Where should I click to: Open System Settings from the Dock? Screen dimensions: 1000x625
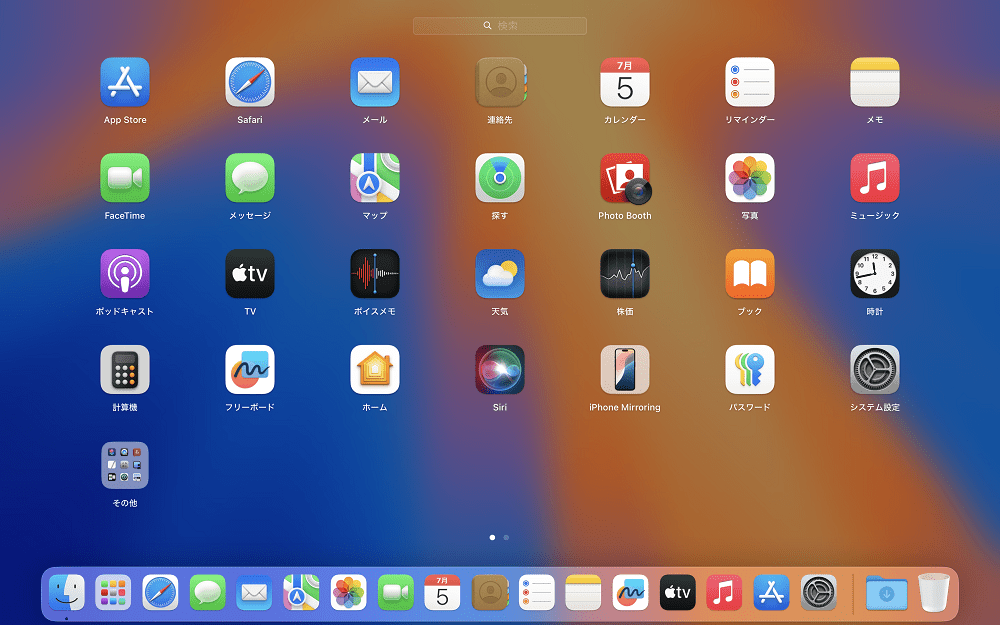tap(819, 592)
